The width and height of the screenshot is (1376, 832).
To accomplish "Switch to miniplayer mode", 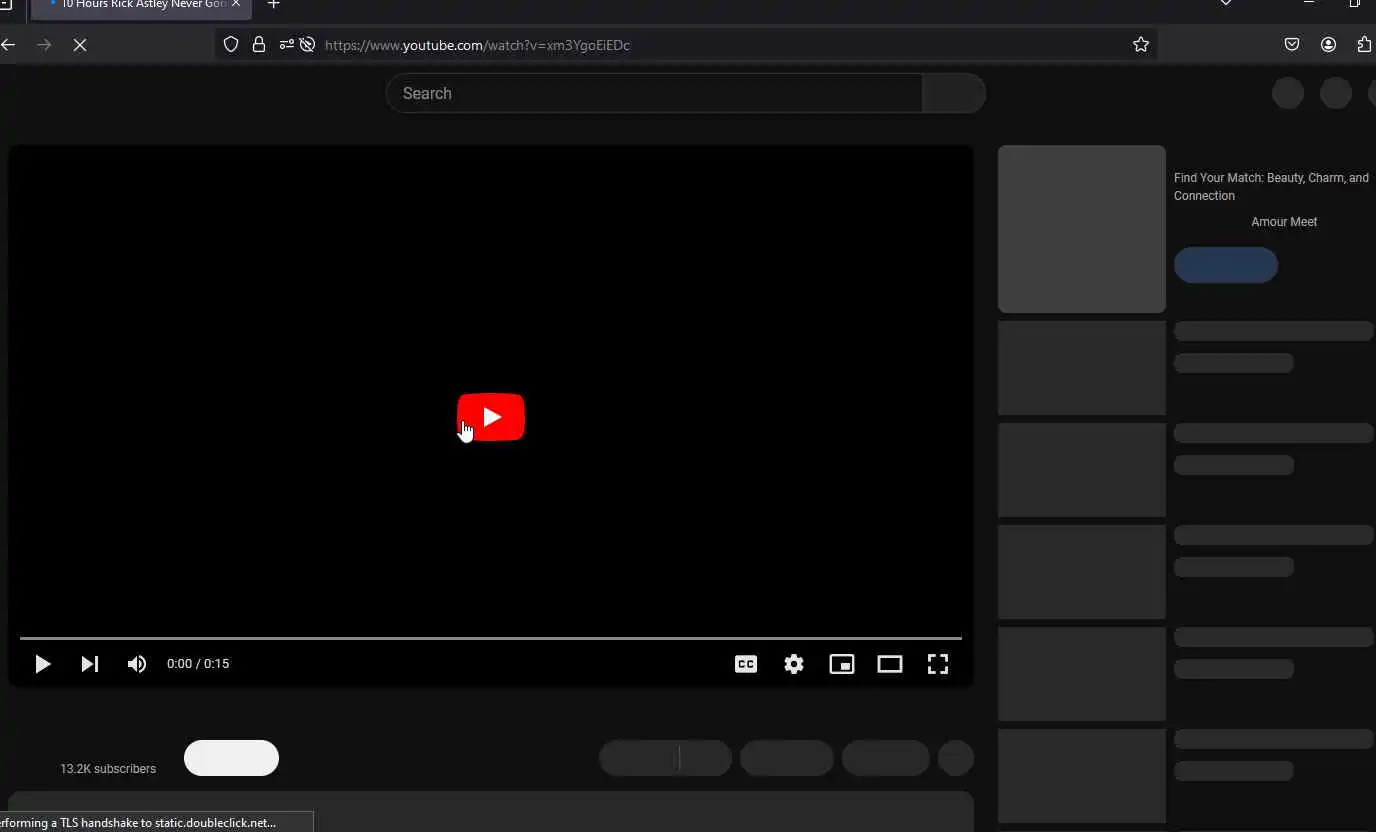I will [842, 664].
